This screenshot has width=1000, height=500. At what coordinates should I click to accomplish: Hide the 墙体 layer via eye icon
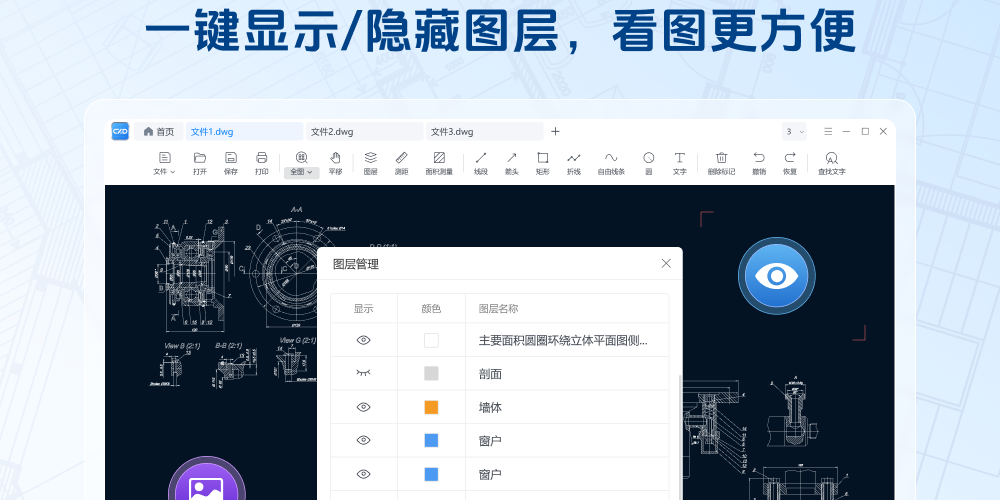coord(364,407)
